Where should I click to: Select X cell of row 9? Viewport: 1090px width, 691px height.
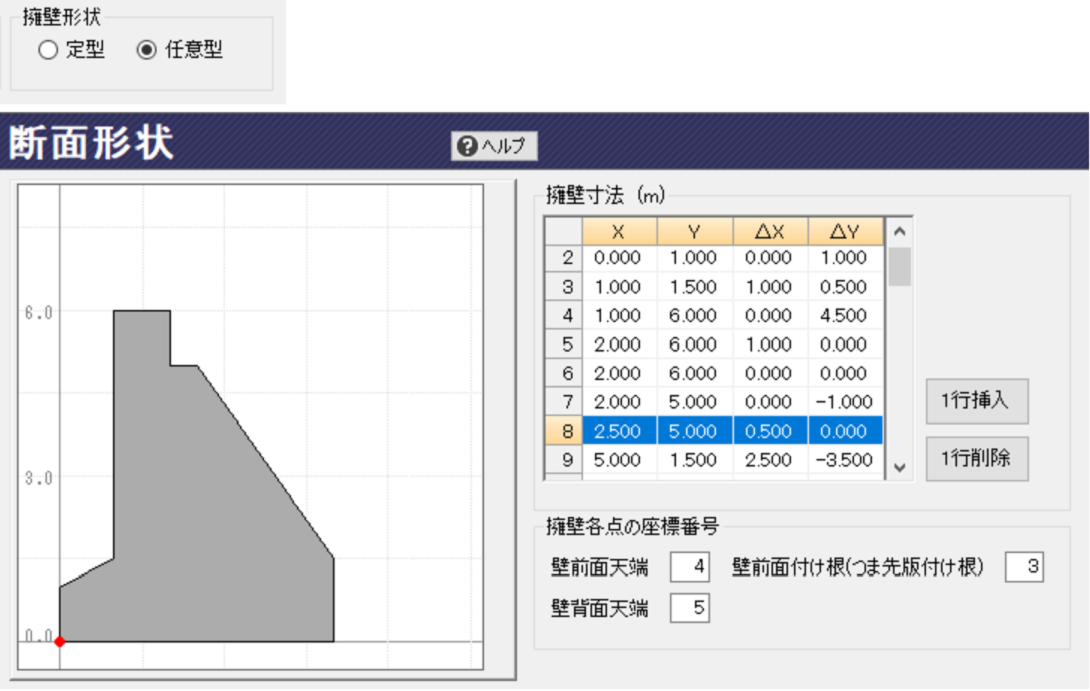pyautogui.click(x=619, y=460)
